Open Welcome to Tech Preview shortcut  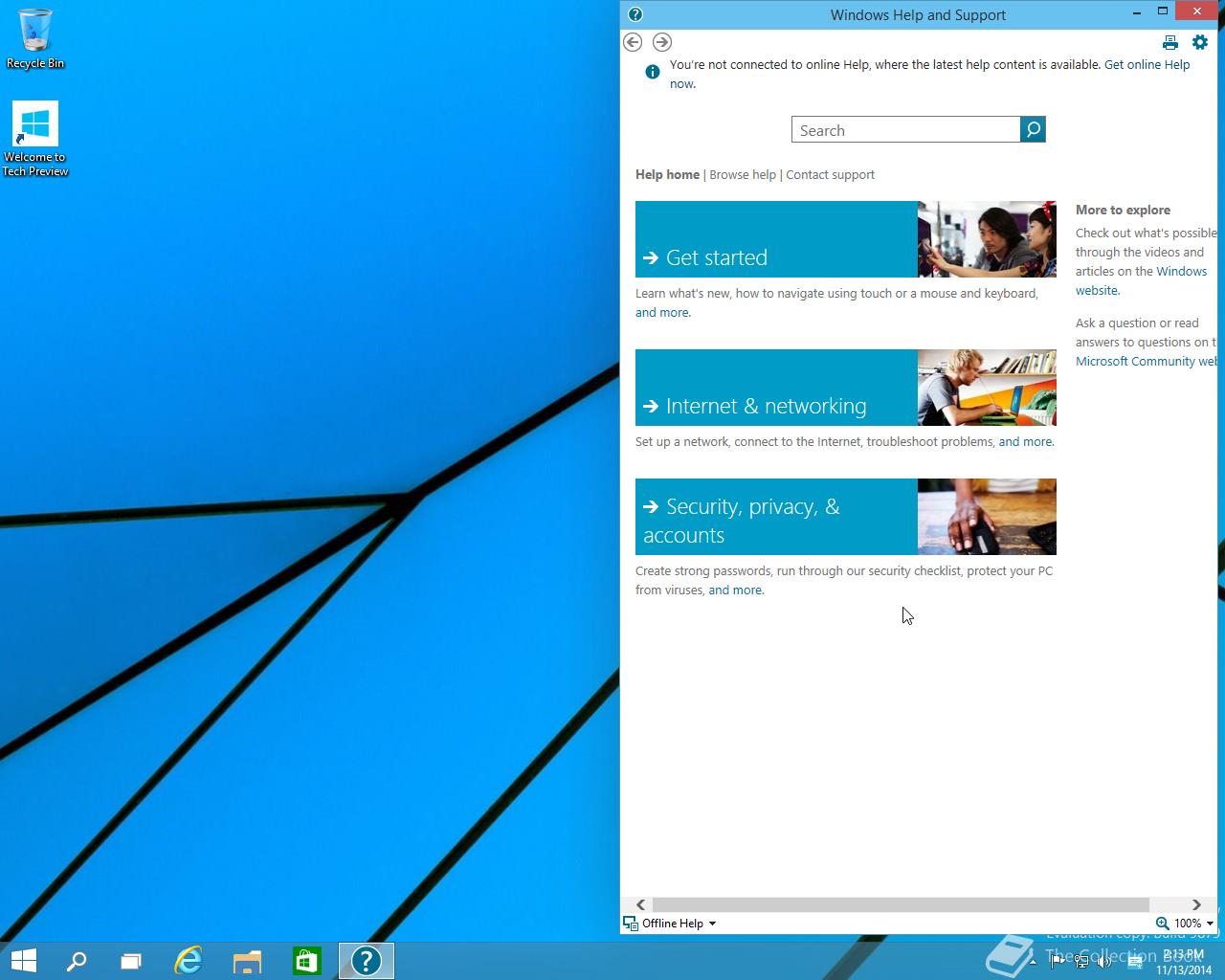coord(35,139)
